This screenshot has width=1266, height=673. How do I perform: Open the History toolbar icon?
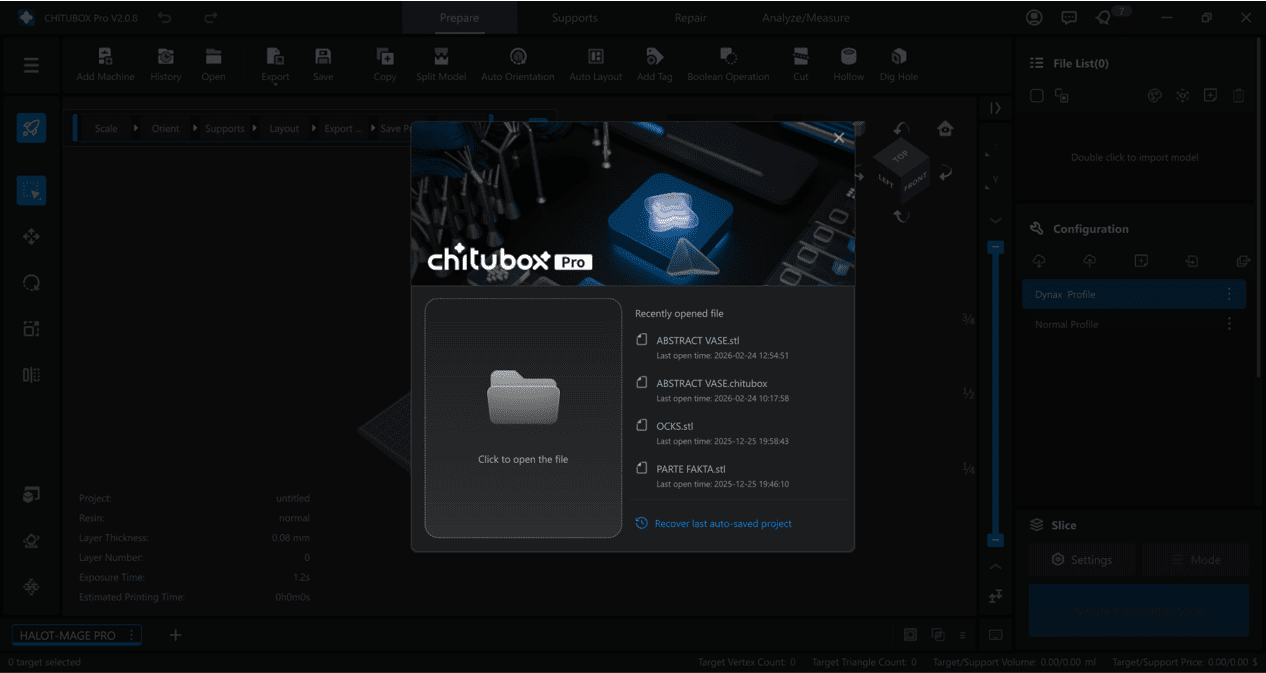pyautogui.click(x=166, y=65)
